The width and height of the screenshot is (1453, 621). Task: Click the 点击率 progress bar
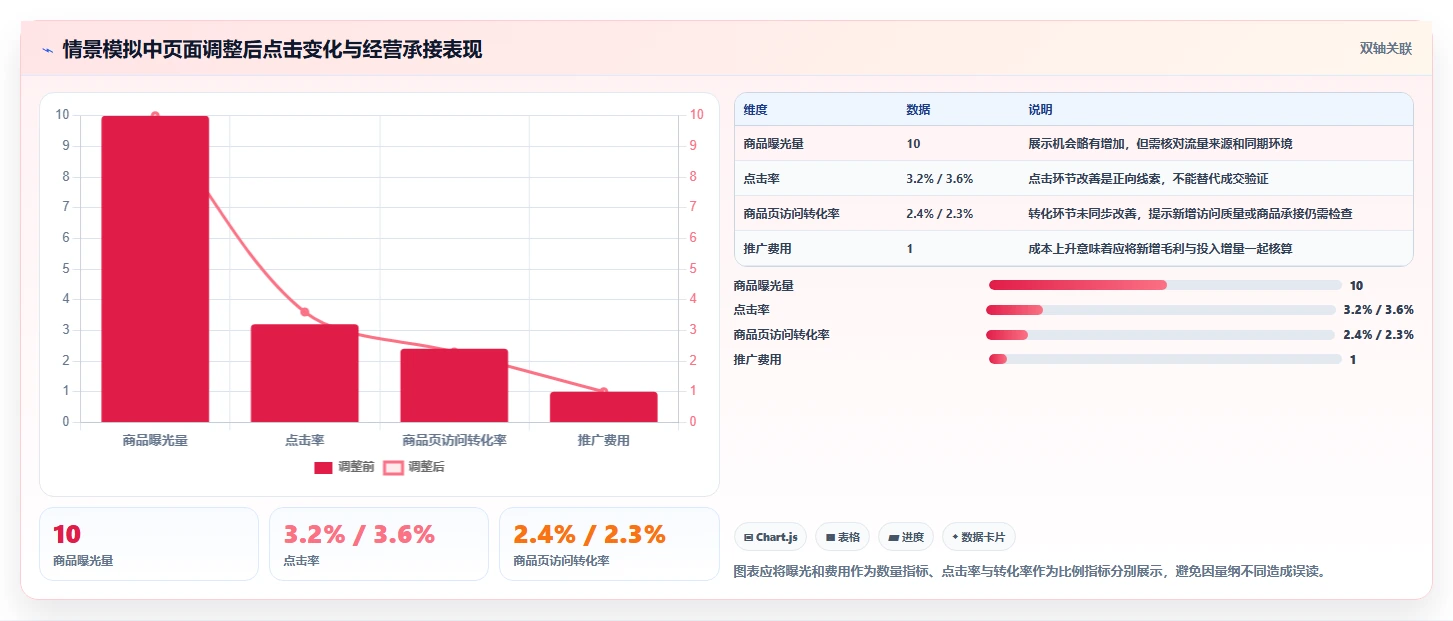[1160, 310]
